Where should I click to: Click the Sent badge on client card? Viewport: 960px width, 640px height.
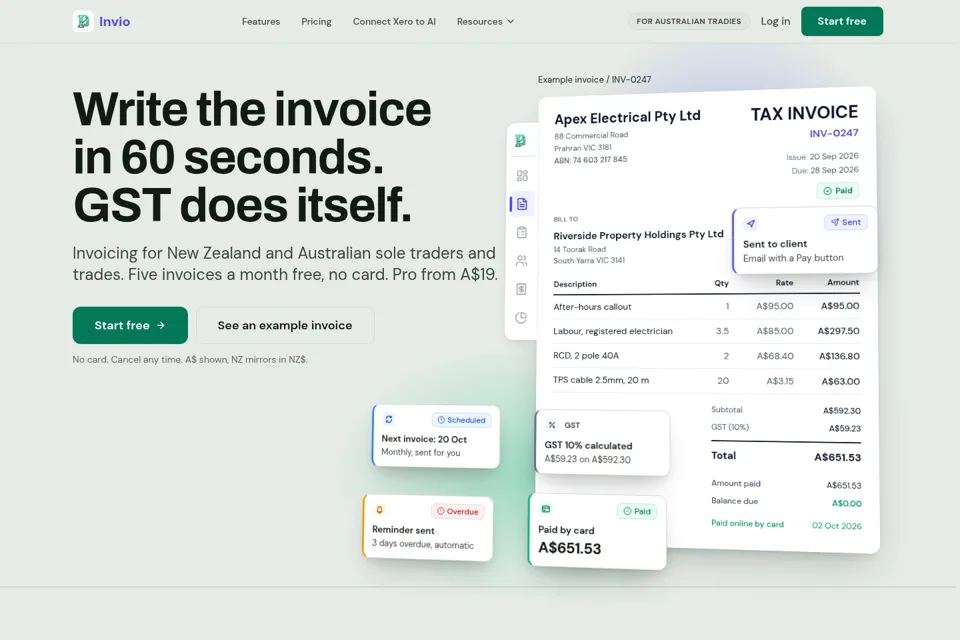click(x=846, y=222)
